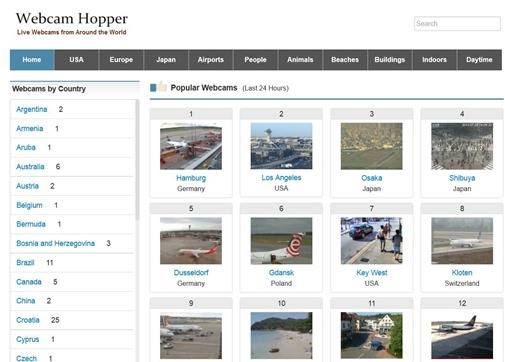
Task: Open Austria webcams
Action: [x=27, y=186]
